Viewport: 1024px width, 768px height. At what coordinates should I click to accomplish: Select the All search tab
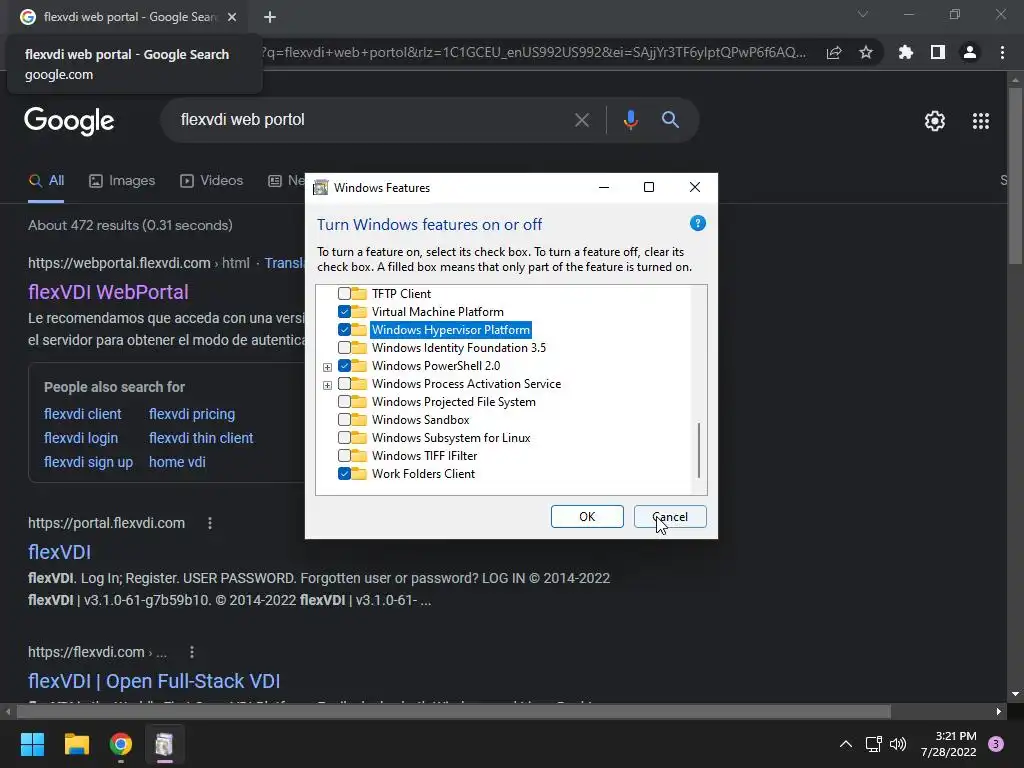(x=46, y=181)
